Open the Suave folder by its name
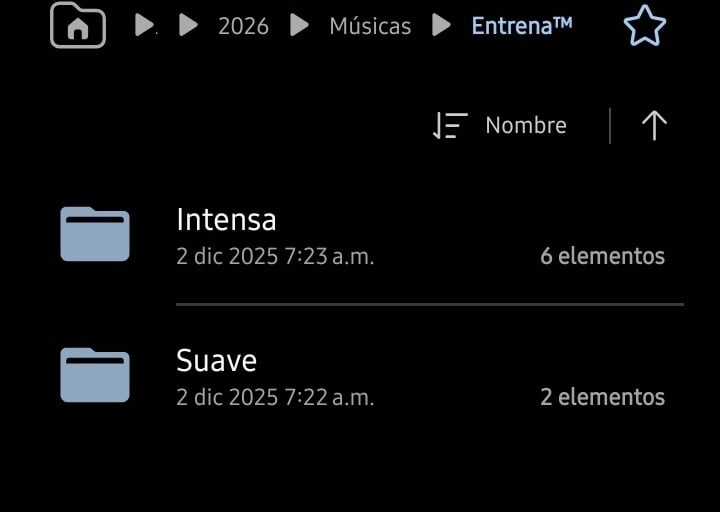Viewport: 720px width, 512px height. point(216,360)
